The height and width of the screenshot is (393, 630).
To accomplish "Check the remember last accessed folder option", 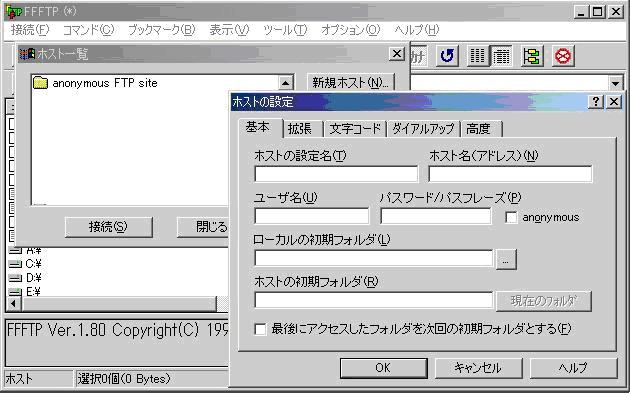I will point(260,329).
